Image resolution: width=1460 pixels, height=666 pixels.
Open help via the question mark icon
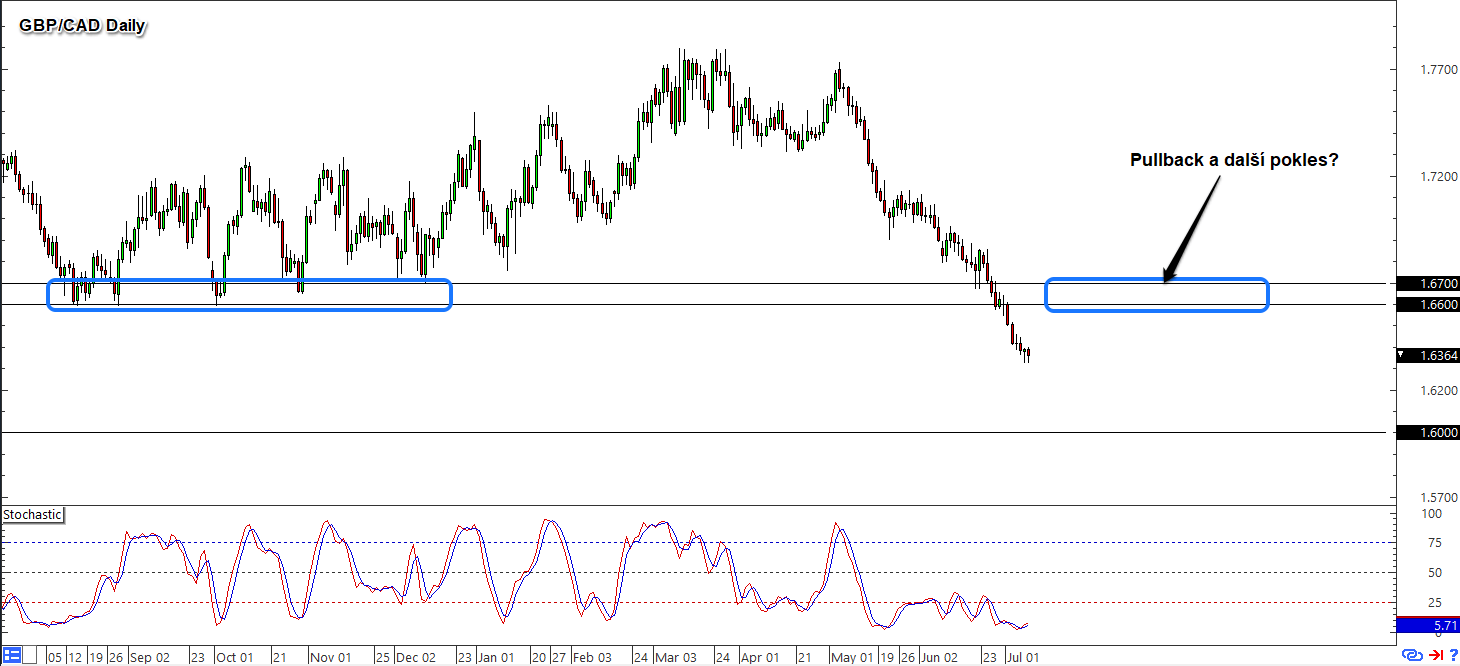(x=1453, y=656)
